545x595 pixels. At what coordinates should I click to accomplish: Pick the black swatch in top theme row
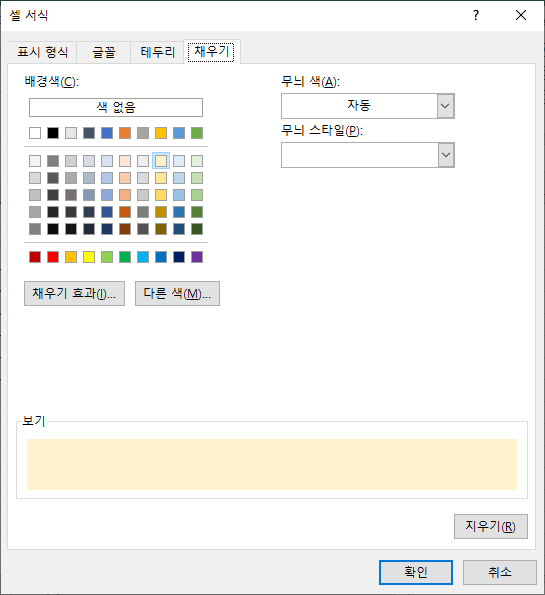coord(53,133)
